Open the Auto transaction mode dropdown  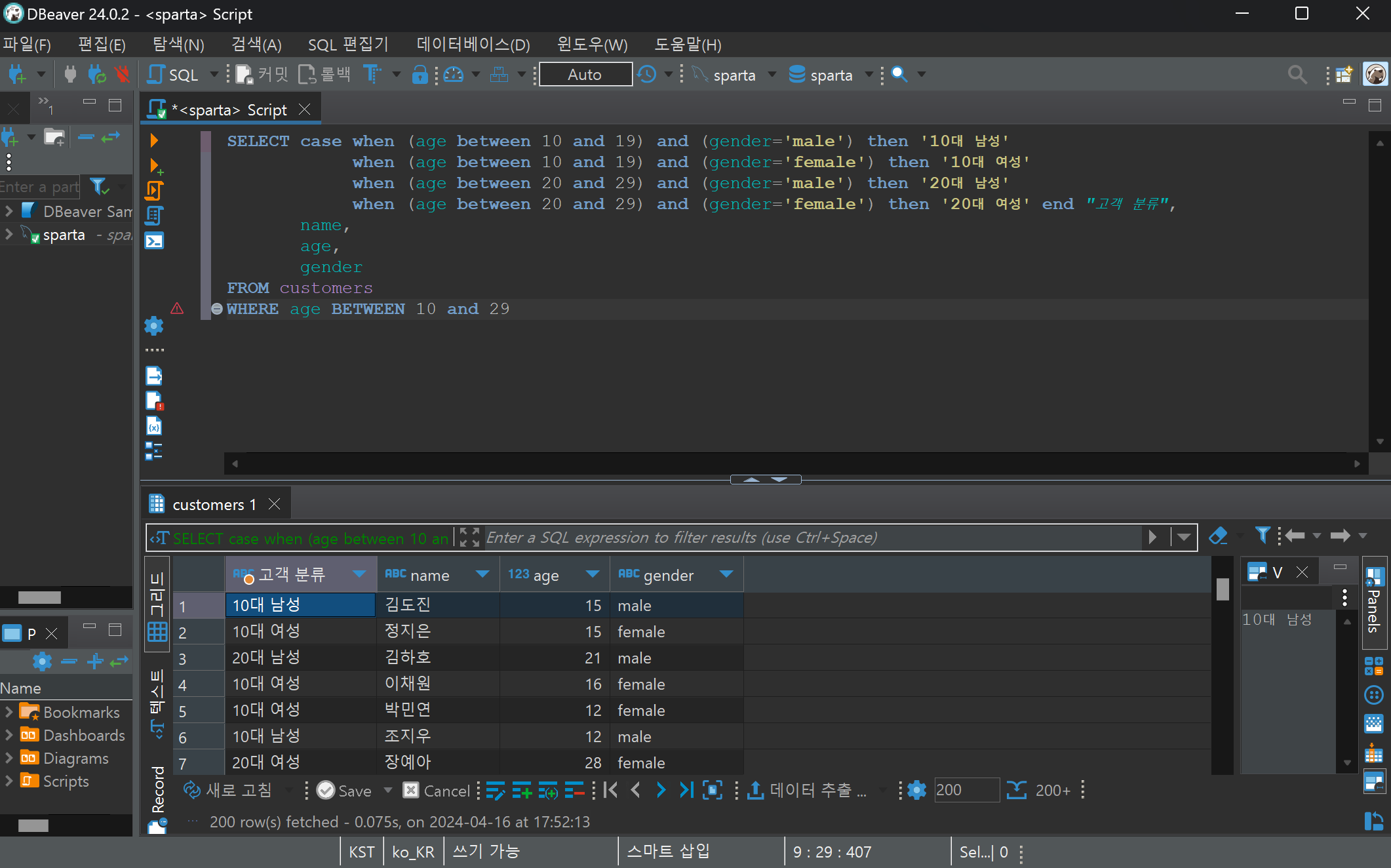585,75
